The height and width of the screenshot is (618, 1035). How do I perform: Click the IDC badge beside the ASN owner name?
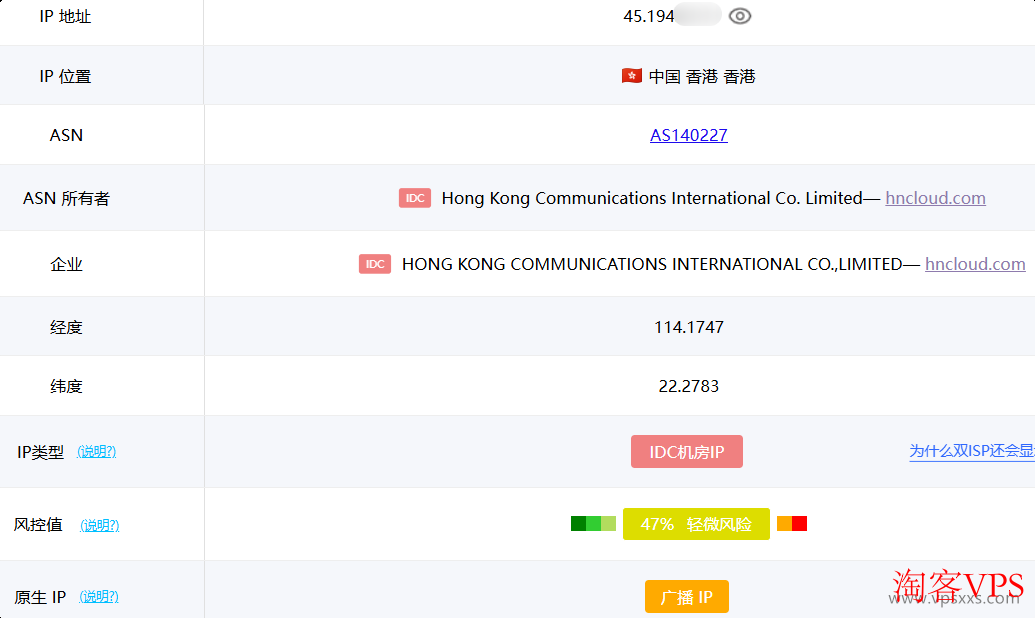(414, 198)
